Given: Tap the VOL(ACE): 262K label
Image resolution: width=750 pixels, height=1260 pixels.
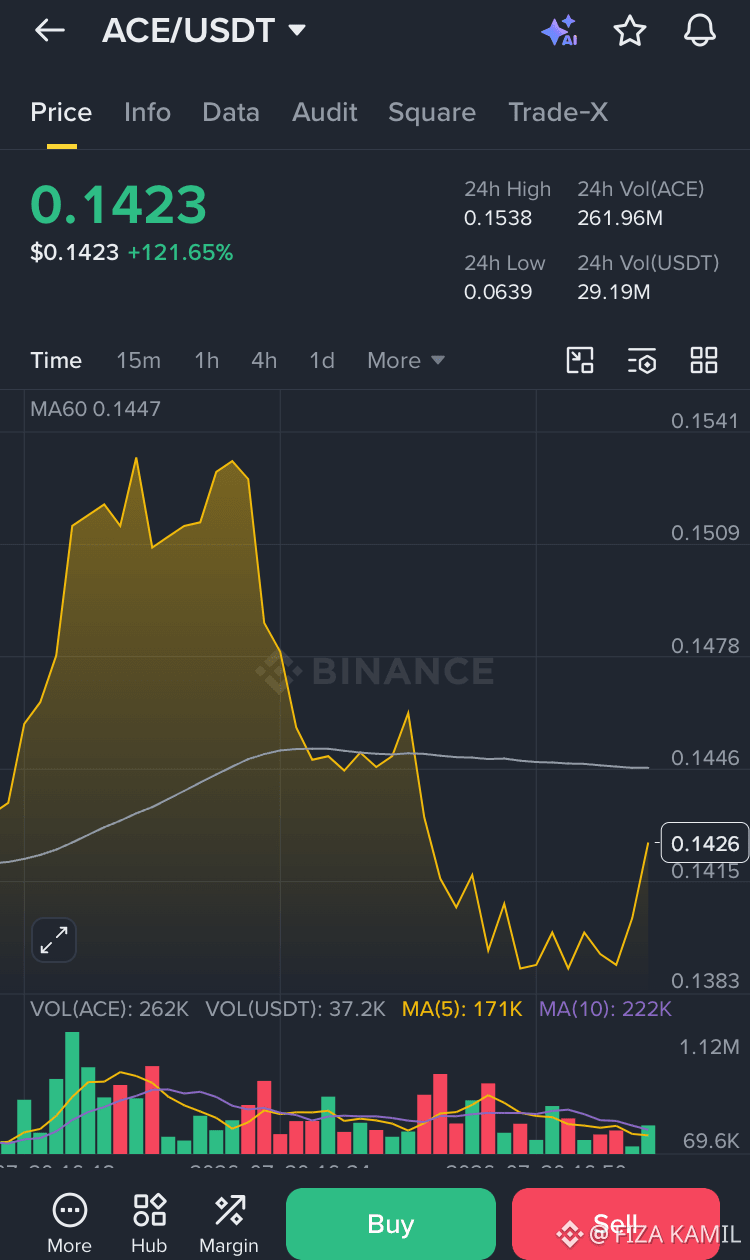Looking at the screenshot, I should (110, 1009).
